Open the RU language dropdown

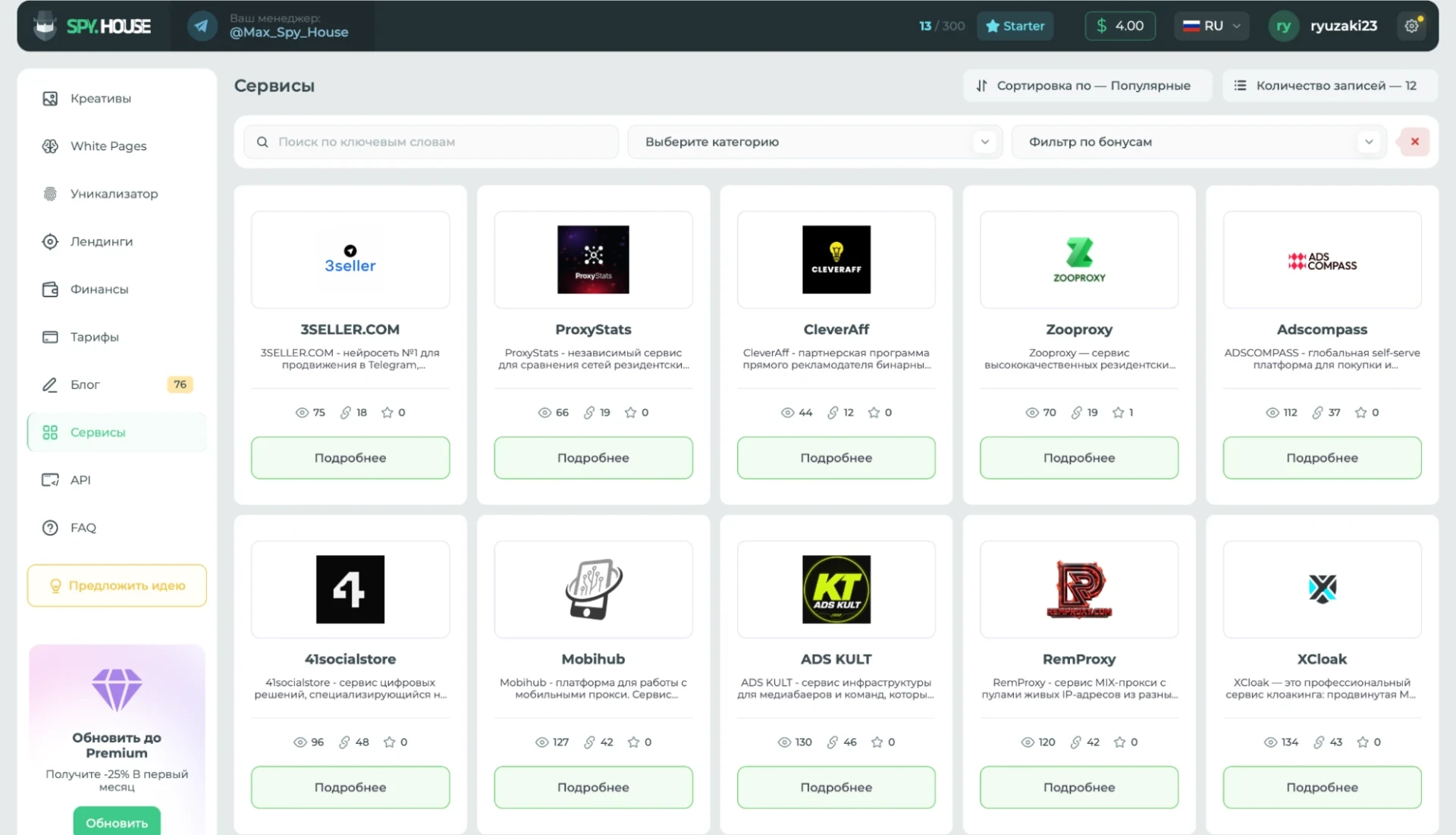[x=1212, y=26]
